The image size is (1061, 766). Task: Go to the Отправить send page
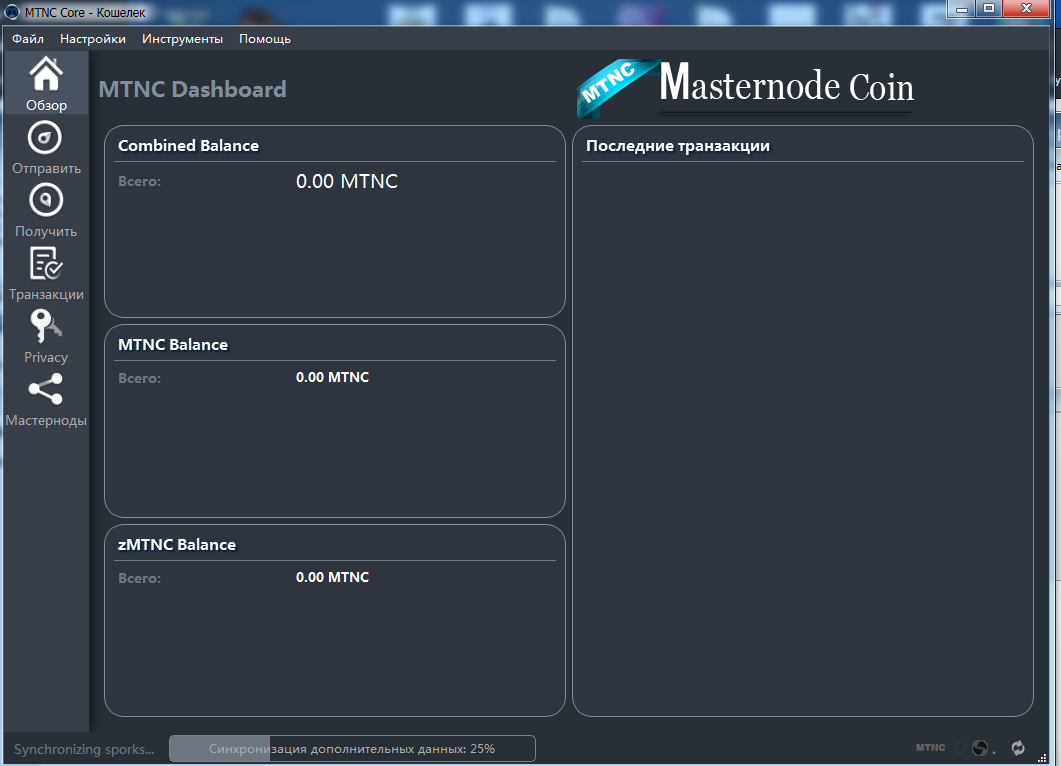[46, 147]
